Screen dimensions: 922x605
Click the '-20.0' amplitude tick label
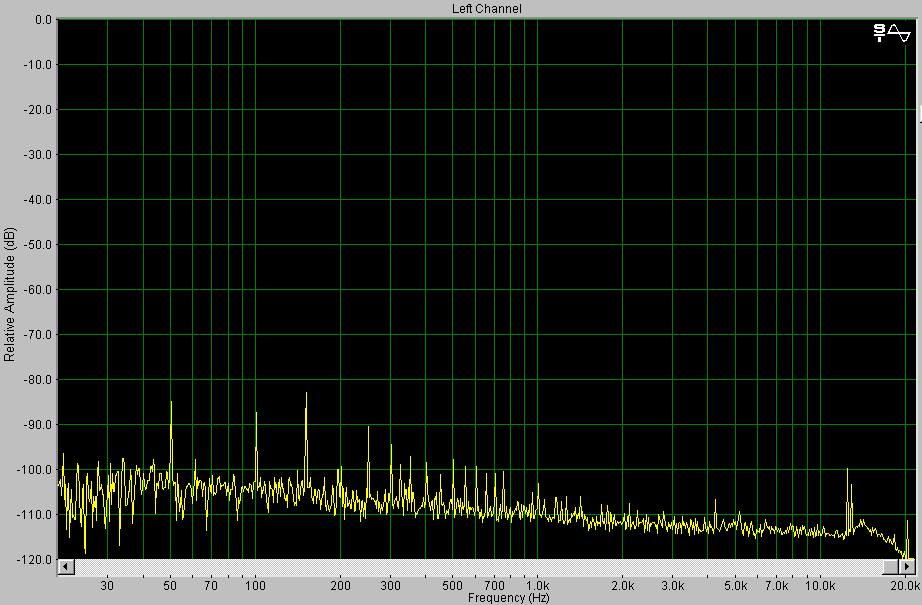pyautogui.click(x=38, y=110)
